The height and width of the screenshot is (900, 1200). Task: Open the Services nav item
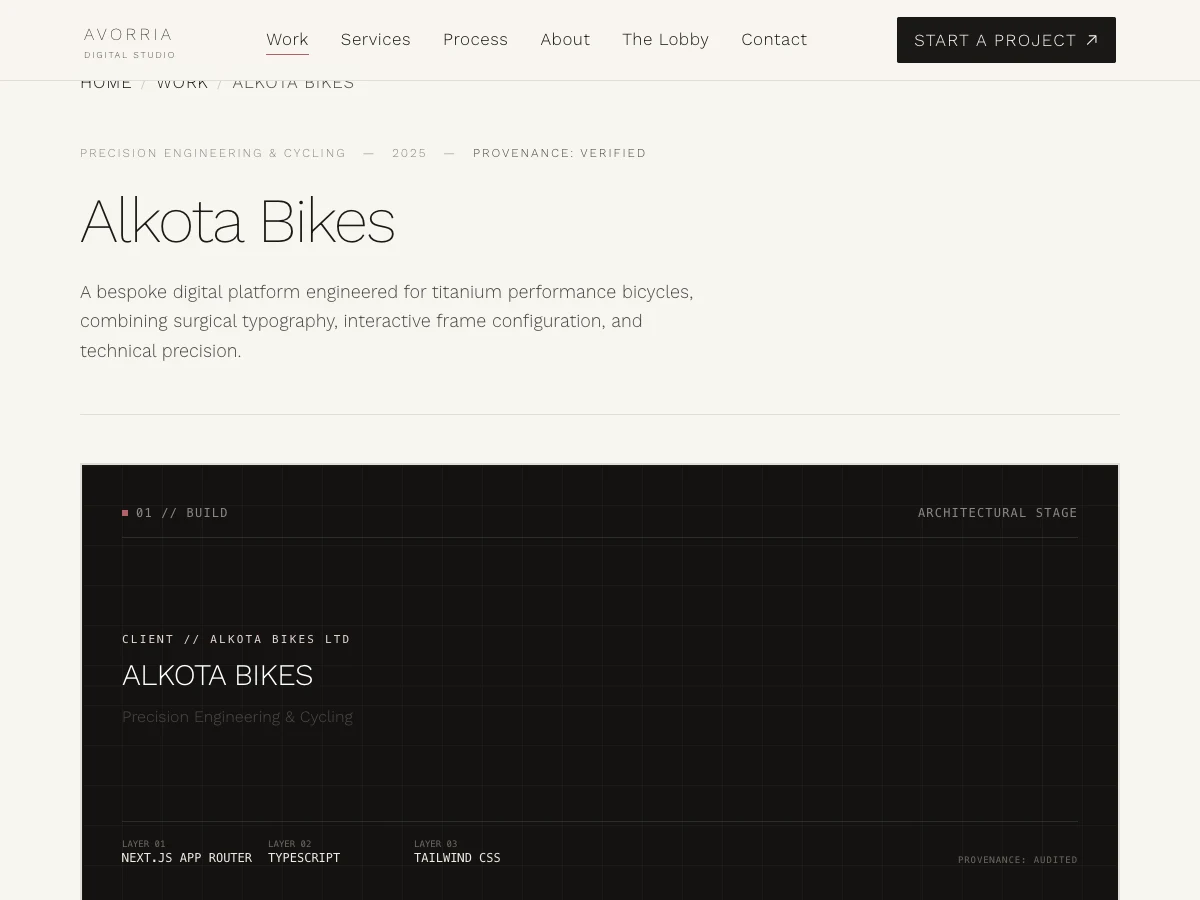[375, 40]
